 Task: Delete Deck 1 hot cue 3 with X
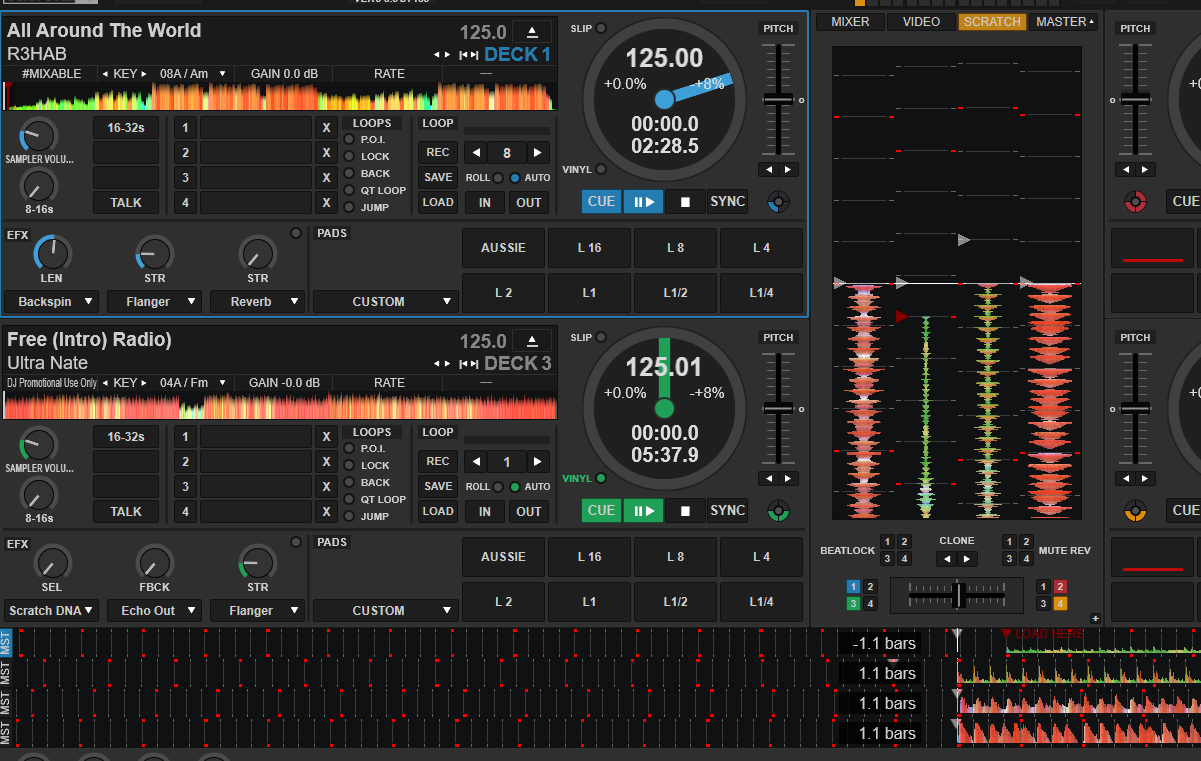pos(326,178)
